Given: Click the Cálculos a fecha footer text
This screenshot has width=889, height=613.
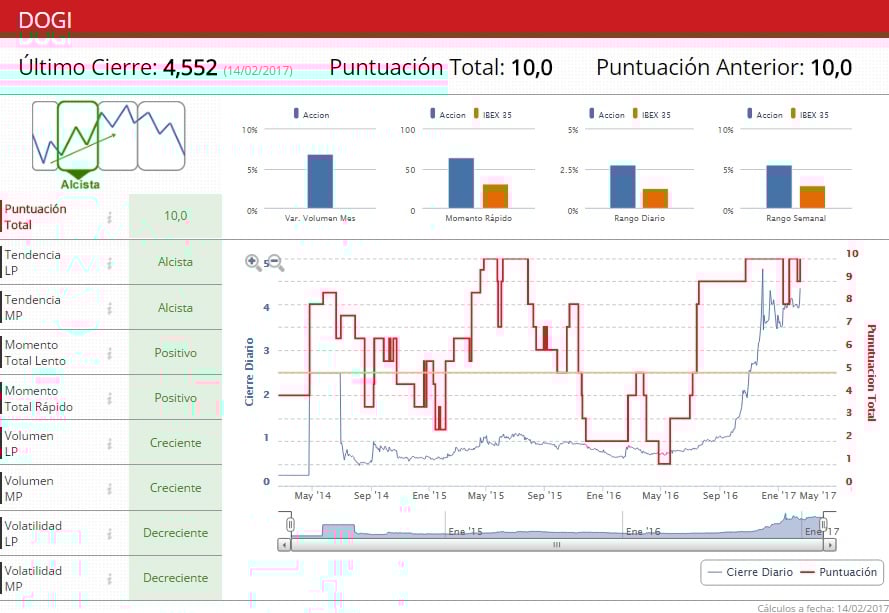Looking at the screenshot, I should click(823, 608).
